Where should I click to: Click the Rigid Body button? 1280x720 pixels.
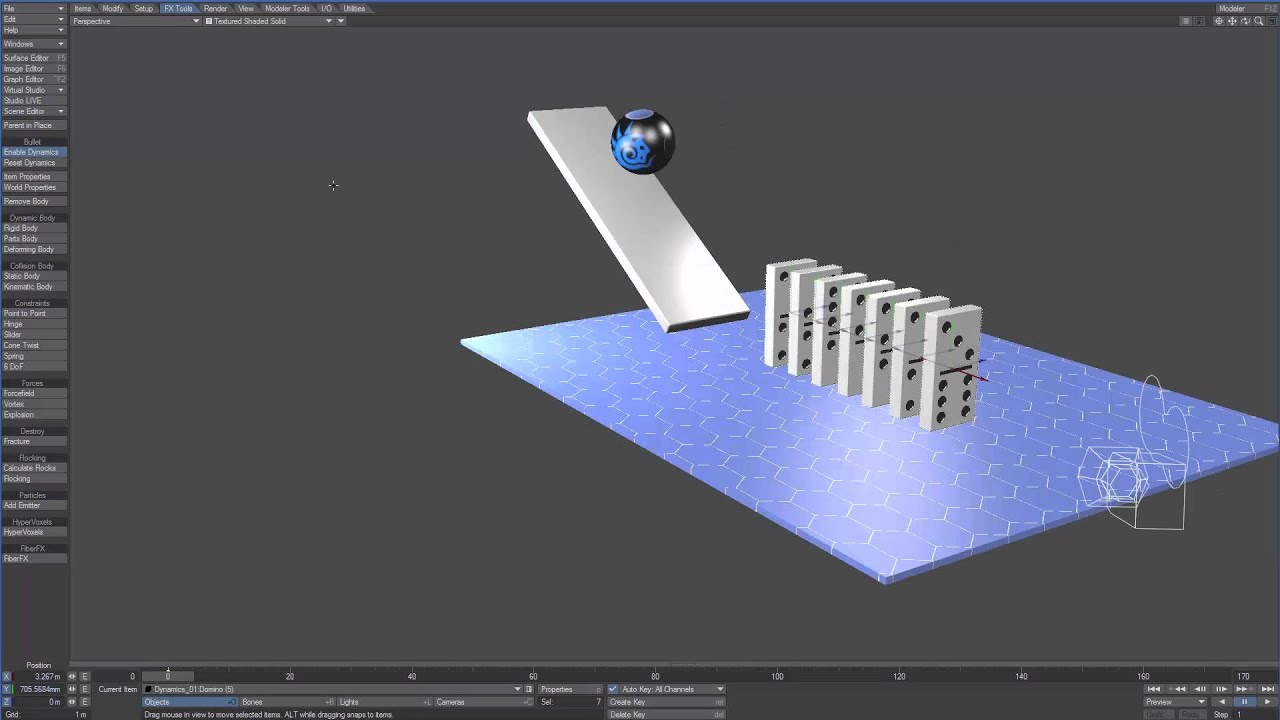pos(33,228)
